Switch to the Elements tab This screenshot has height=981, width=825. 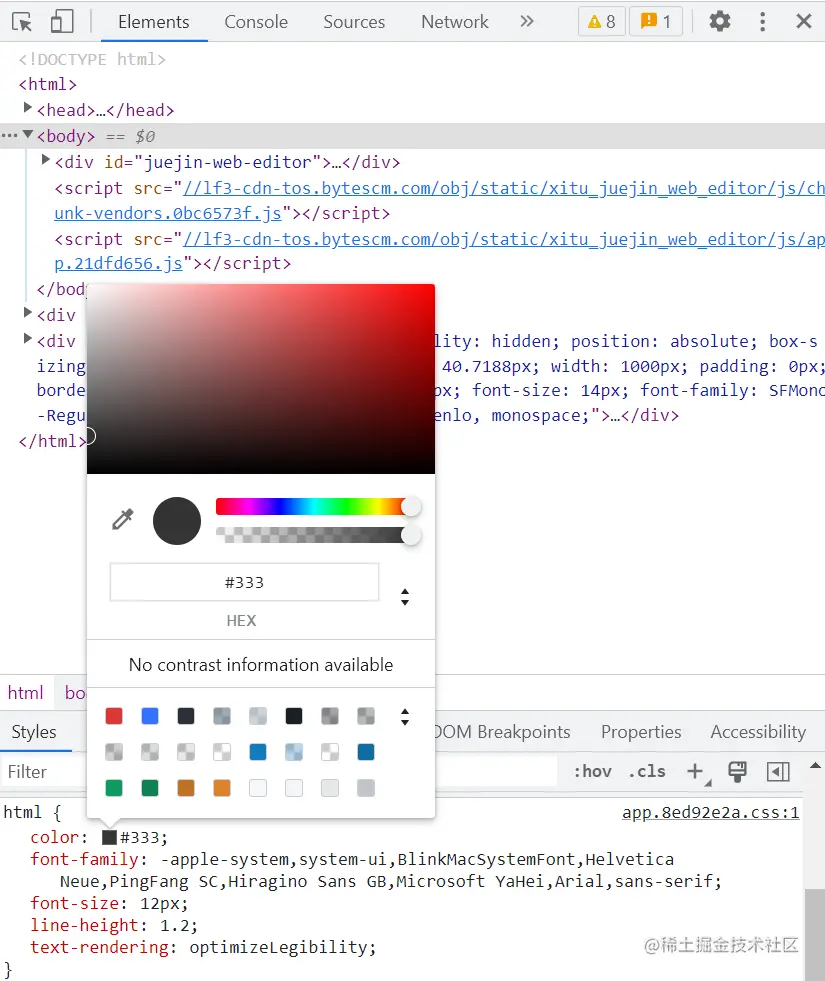[x=154, y=22]
